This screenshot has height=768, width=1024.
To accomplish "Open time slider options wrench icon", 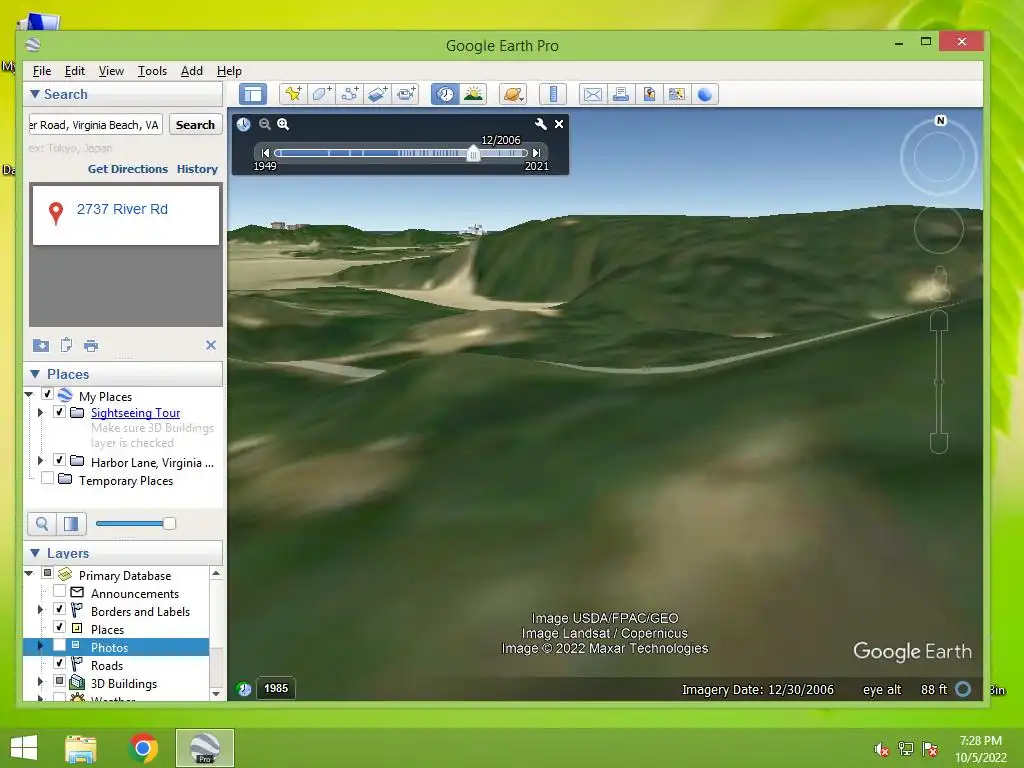I will (541, 124).
